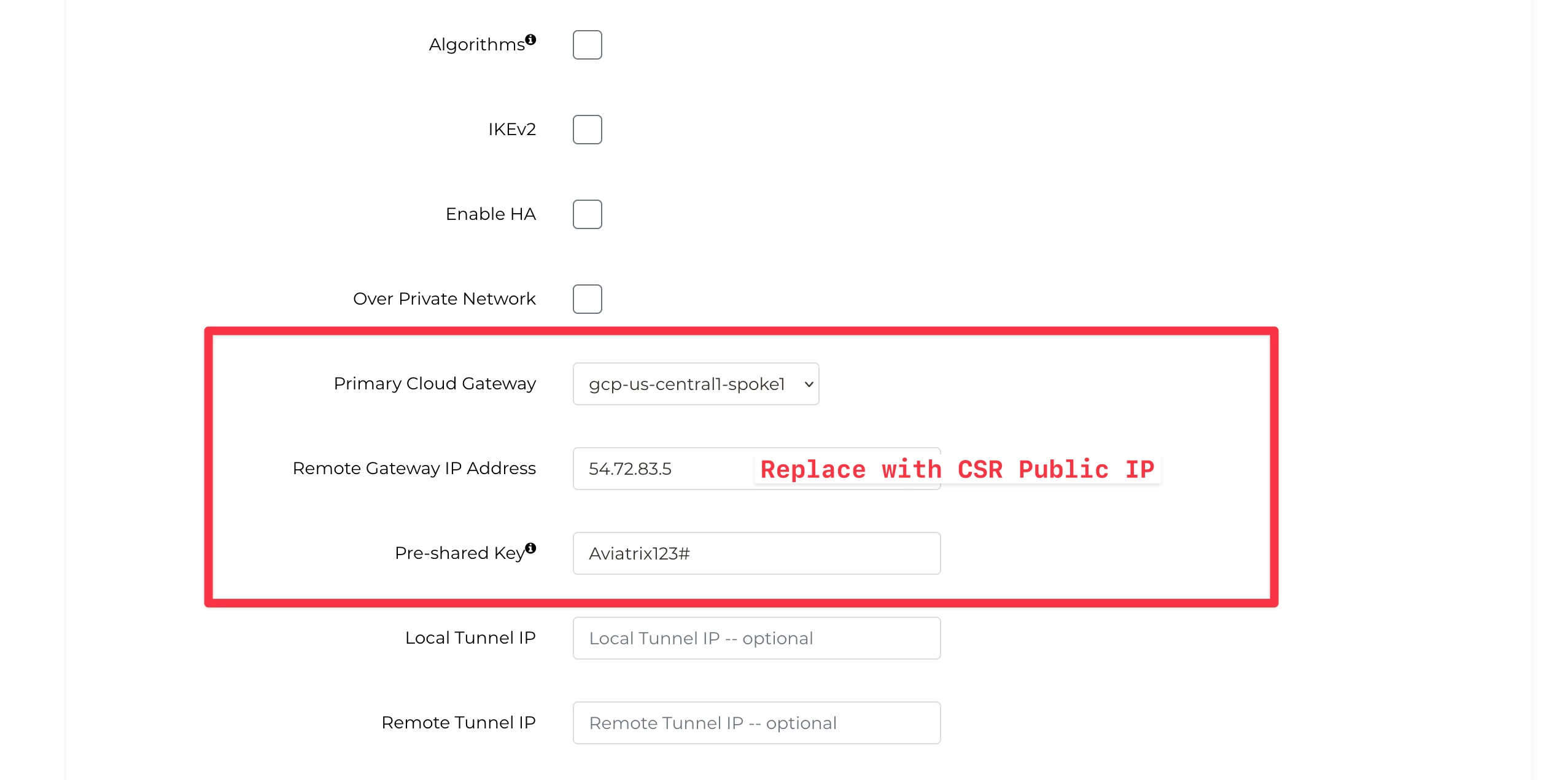Open the Primary Cloud Gateway dropdown
The image size is (1568, 780).
696,384
